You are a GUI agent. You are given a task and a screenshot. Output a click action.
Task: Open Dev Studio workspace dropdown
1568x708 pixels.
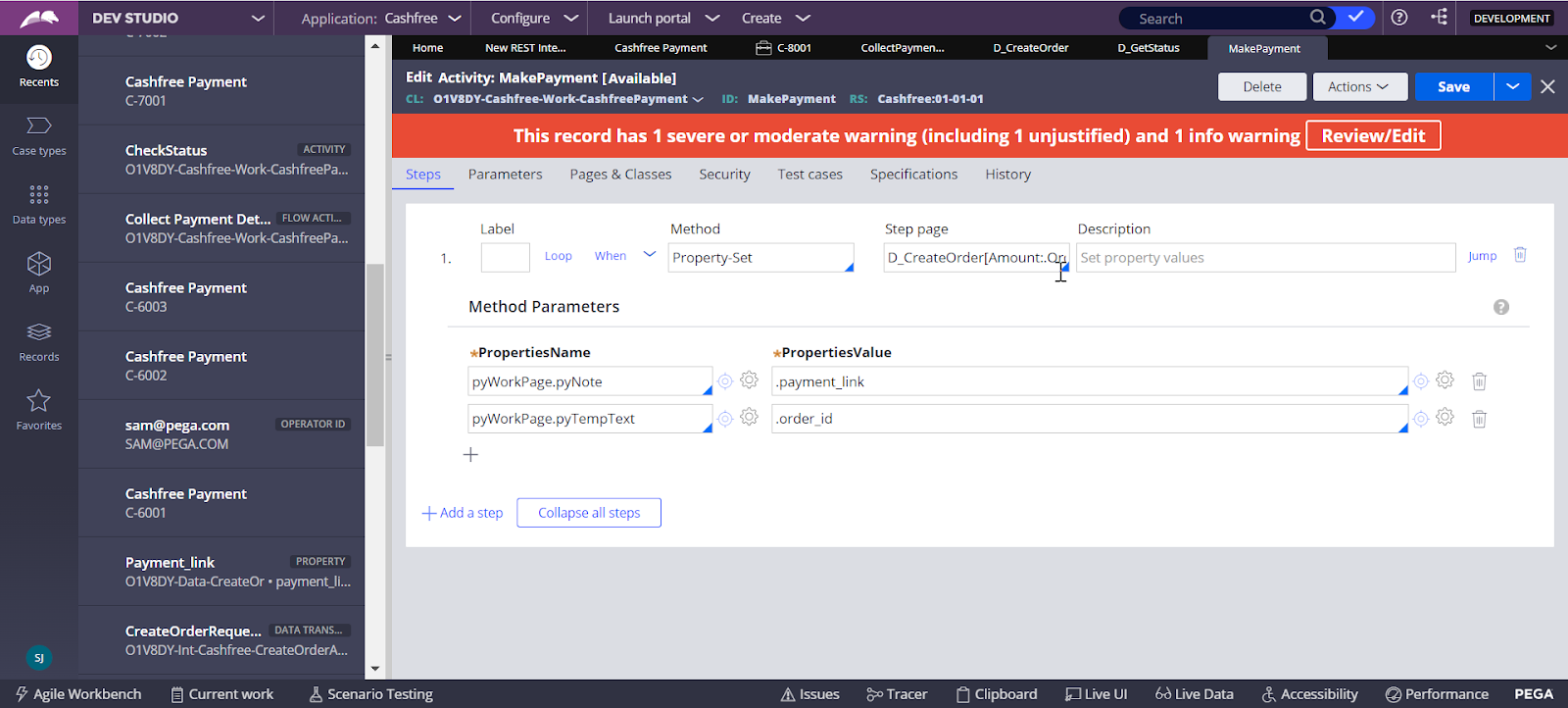(x=258, y=18)
